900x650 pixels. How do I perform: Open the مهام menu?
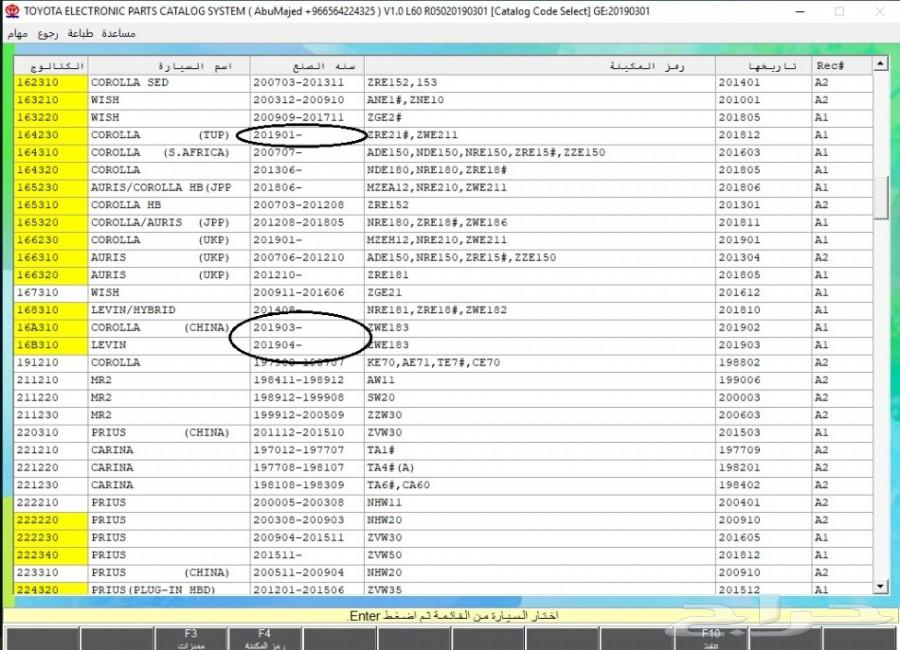(x=18, y=34)
